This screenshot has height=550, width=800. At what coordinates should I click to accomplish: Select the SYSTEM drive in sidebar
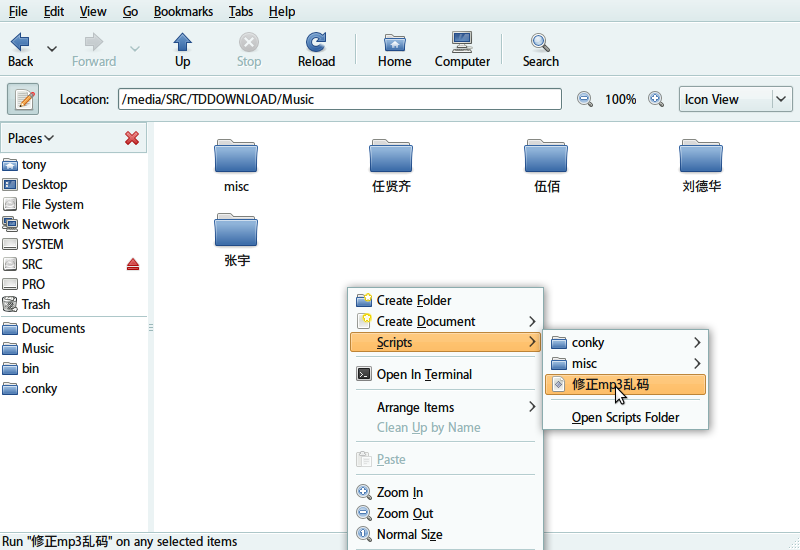coord(73,244)
